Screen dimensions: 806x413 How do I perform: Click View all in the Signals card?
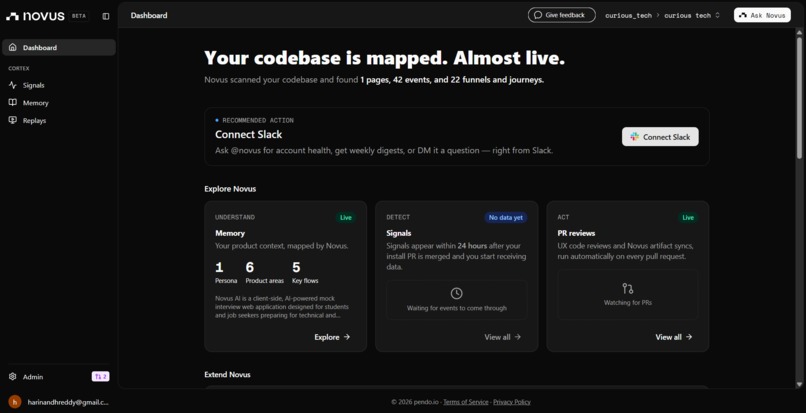pyautogui.click(x=503, y=337)
